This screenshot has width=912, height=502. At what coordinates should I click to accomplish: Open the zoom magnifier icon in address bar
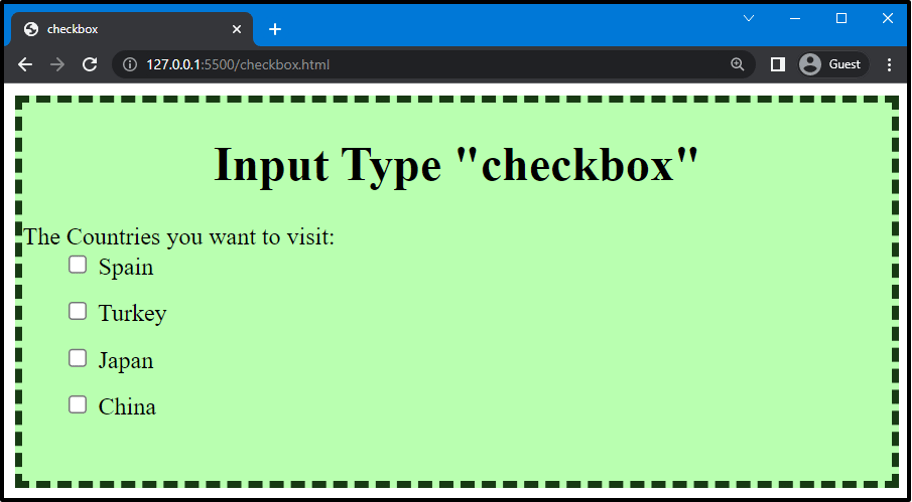tap(737, 64)
